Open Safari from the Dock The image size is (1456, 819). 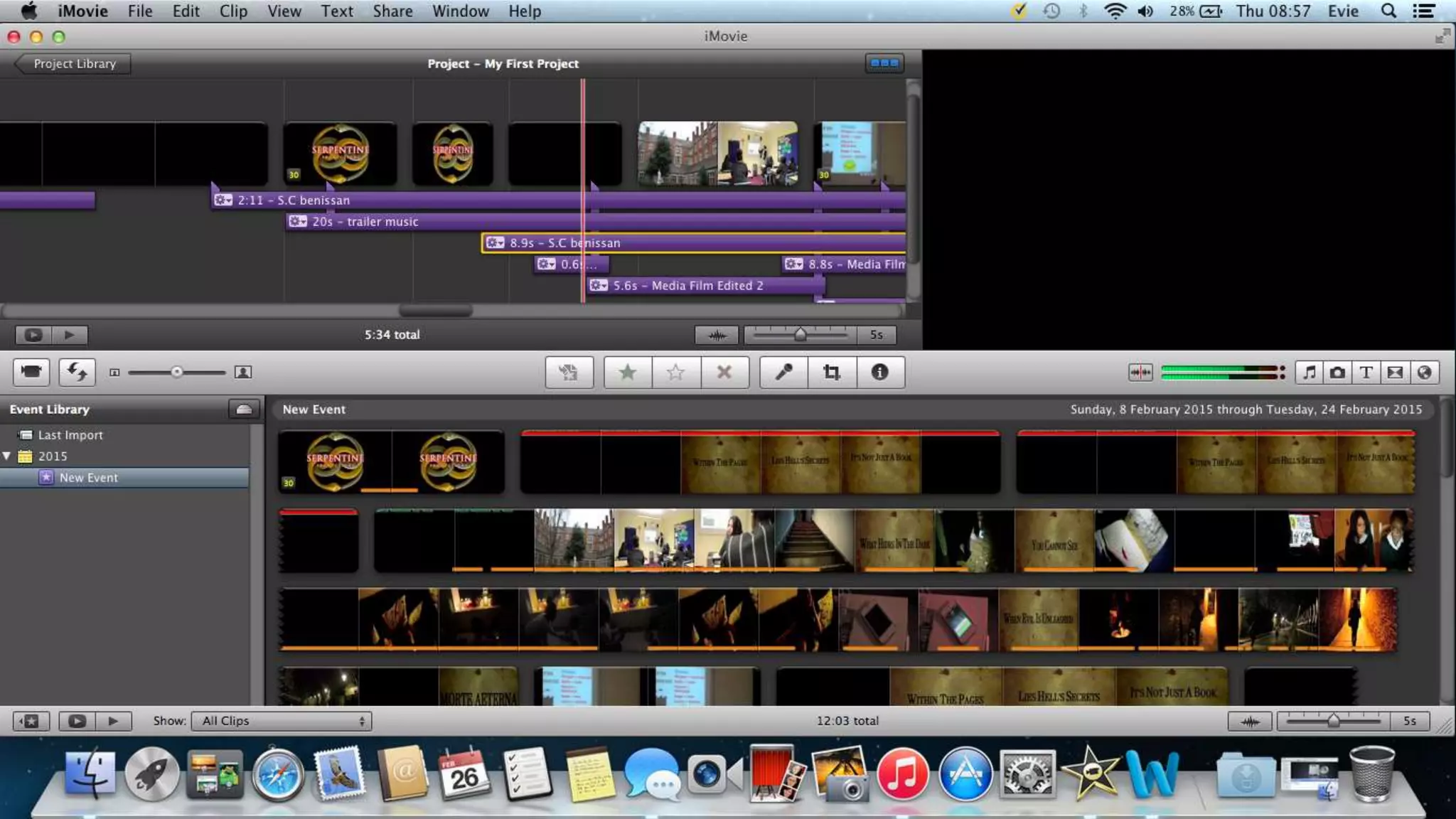coord(277,774)
